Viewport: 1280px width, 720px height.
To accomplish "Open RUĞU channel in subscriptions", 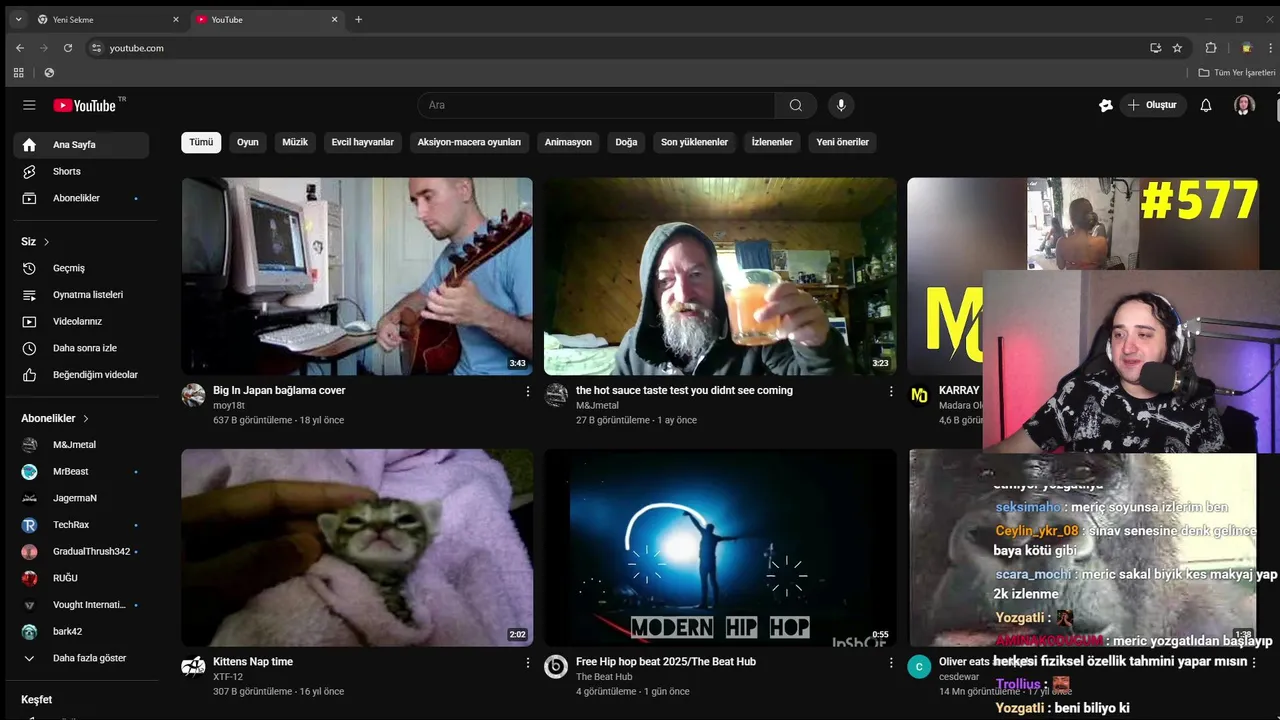I will pyautogui.click(x=81, y=578).
